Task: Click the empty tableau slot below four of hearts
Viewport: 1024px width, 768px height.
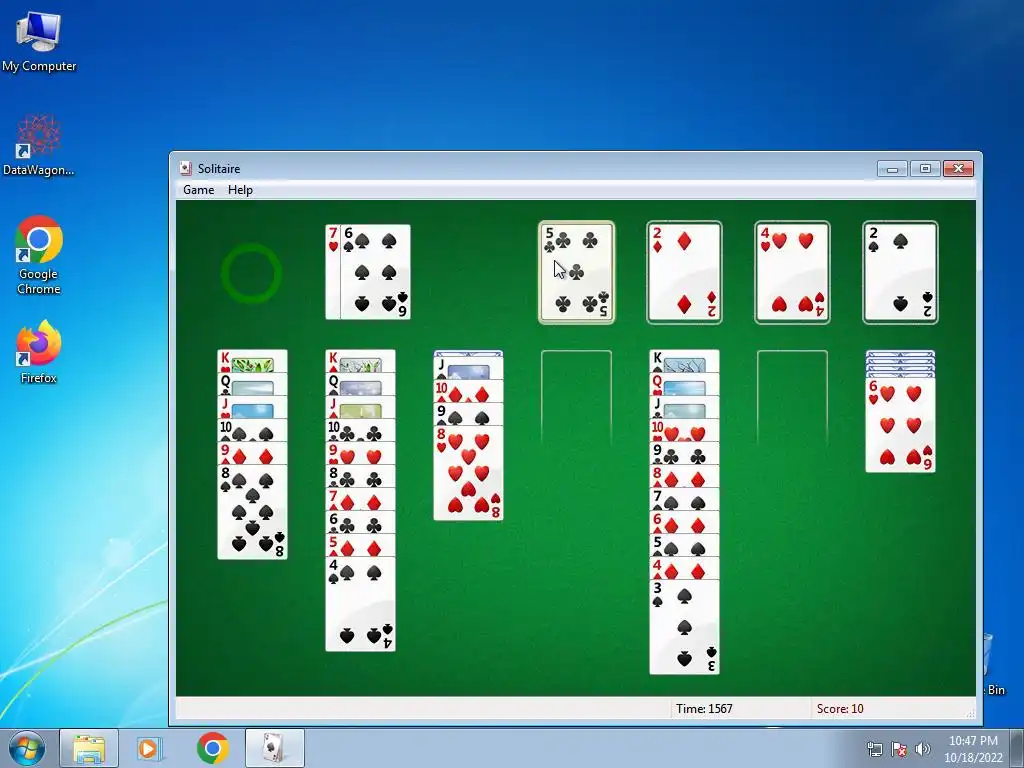Action: [792, 398]
